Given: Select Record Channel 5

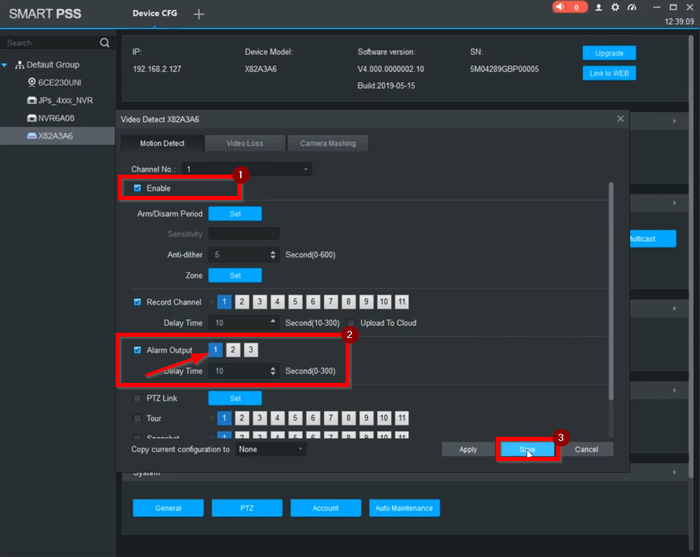Looking at the screenshot, I should [x=295, y=302].
